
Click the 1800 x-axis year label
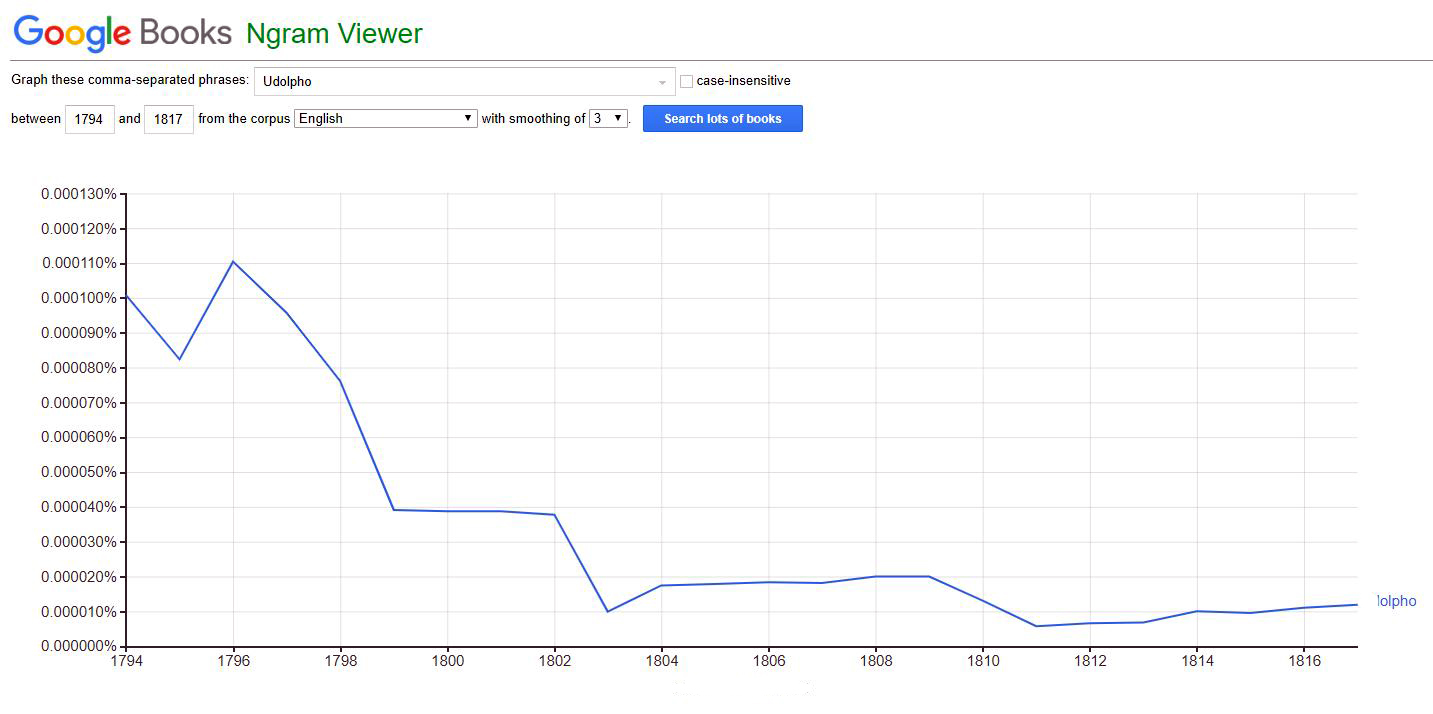(x=447, y=661)
